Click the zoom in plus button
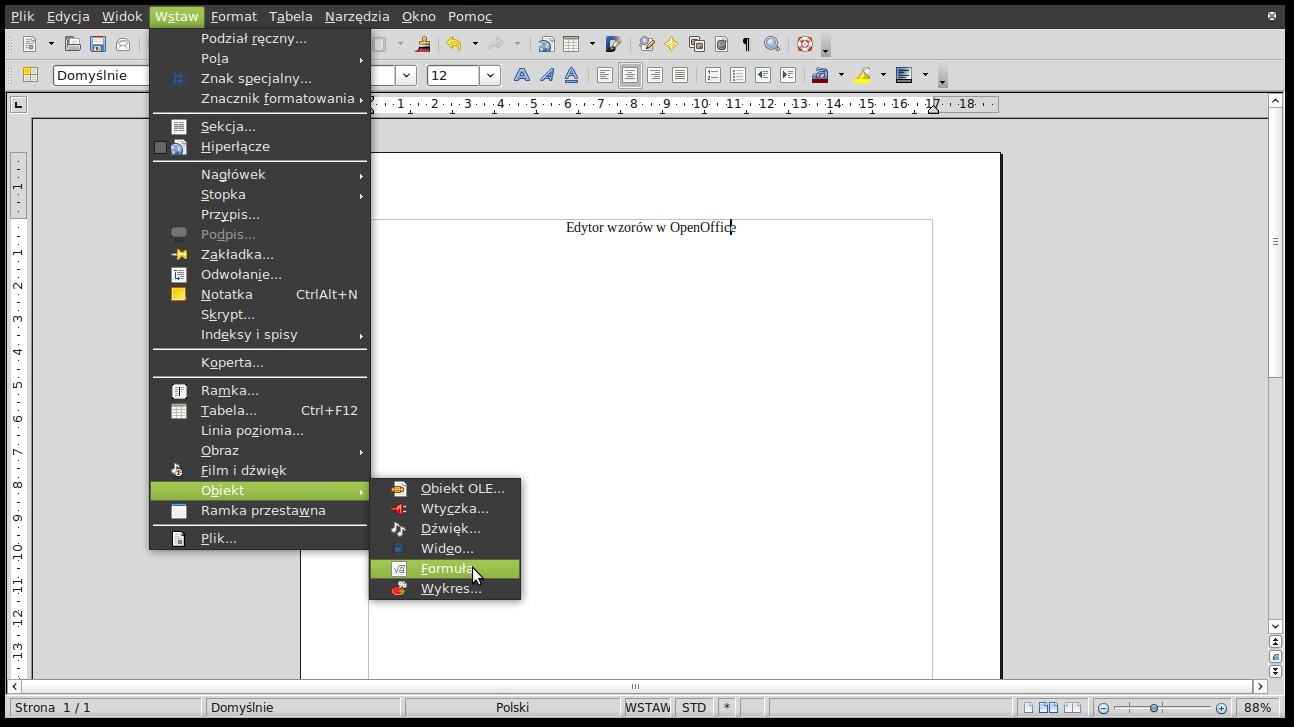1294x727 pixels. pos(1221,708)
